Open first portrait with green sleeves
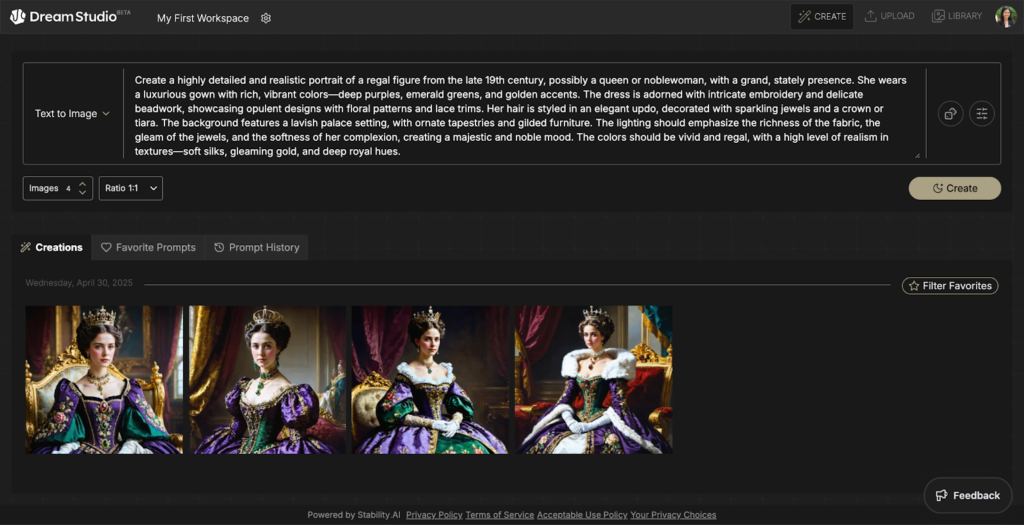1024x525 pixels. coord(104,379)
